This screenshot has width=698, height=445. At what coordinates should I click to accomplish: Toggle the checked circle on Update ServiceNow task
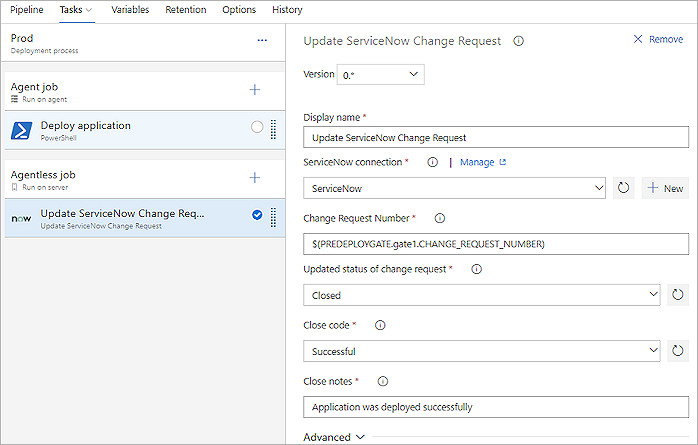click(x=257, y=215)
